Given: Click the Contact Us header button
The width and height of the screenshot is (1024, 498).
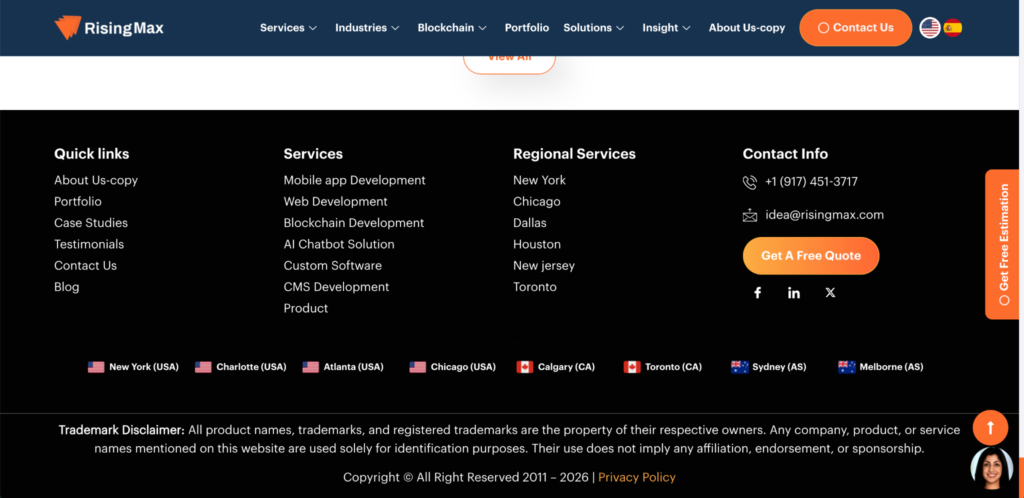Looking at the screenshot, I should pos(855,28).
